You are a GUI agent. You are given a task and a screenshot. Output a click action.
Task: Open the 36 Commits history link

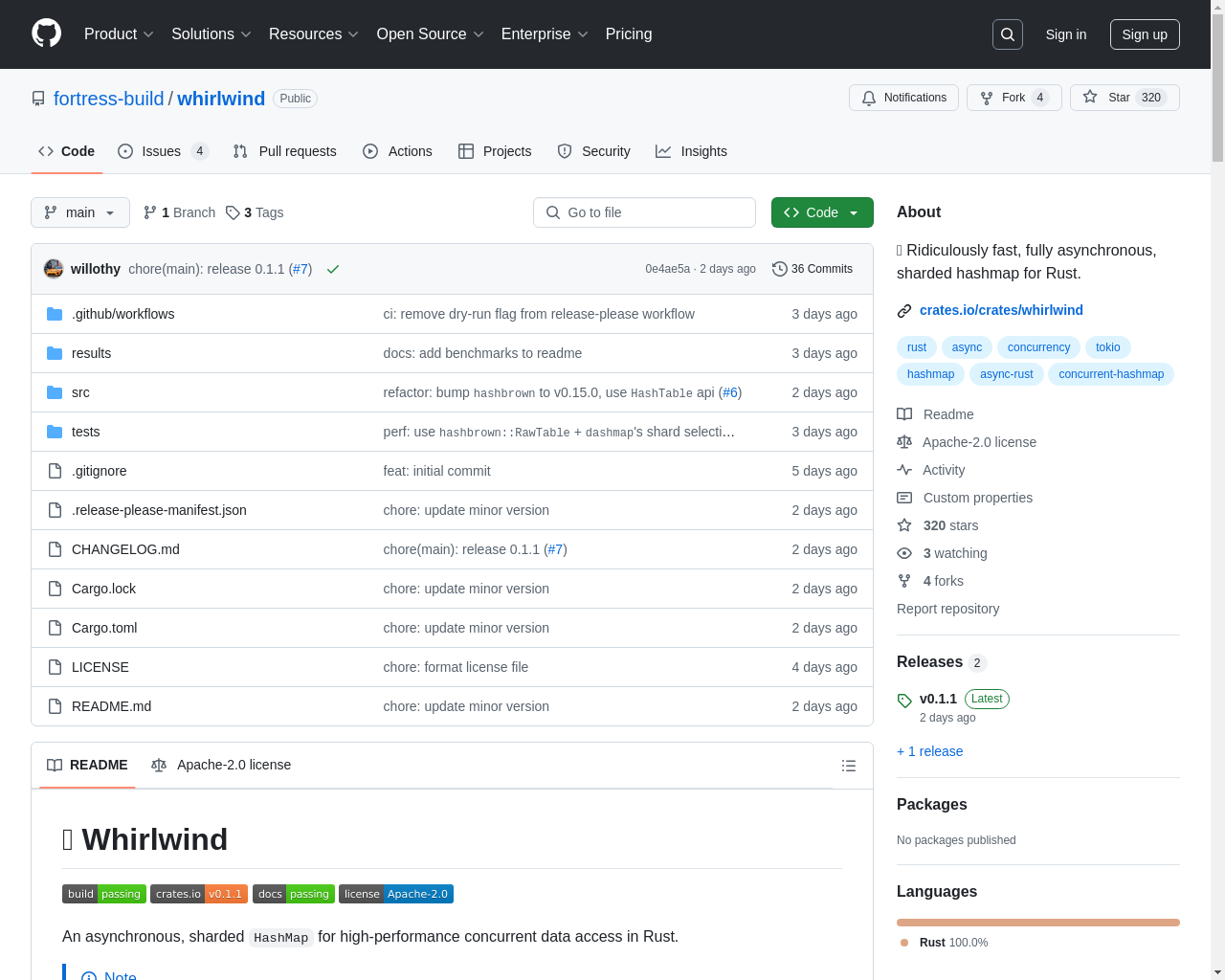coord(813,269)
